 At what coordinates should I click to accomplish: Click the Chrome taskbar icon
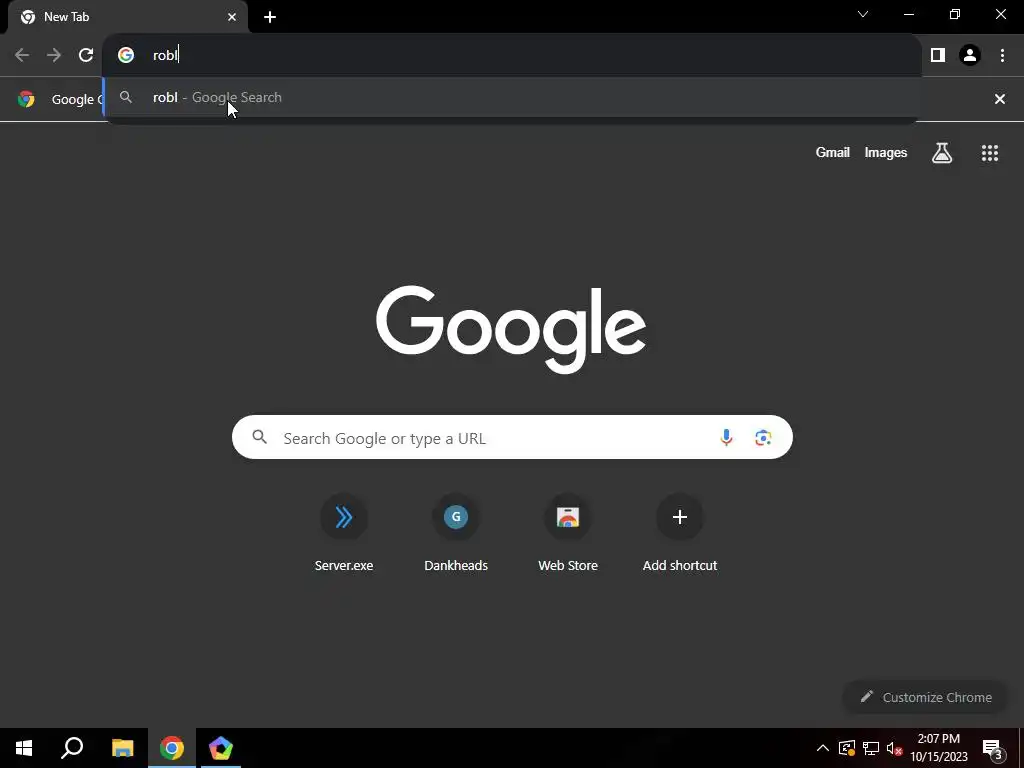[172, 748]
